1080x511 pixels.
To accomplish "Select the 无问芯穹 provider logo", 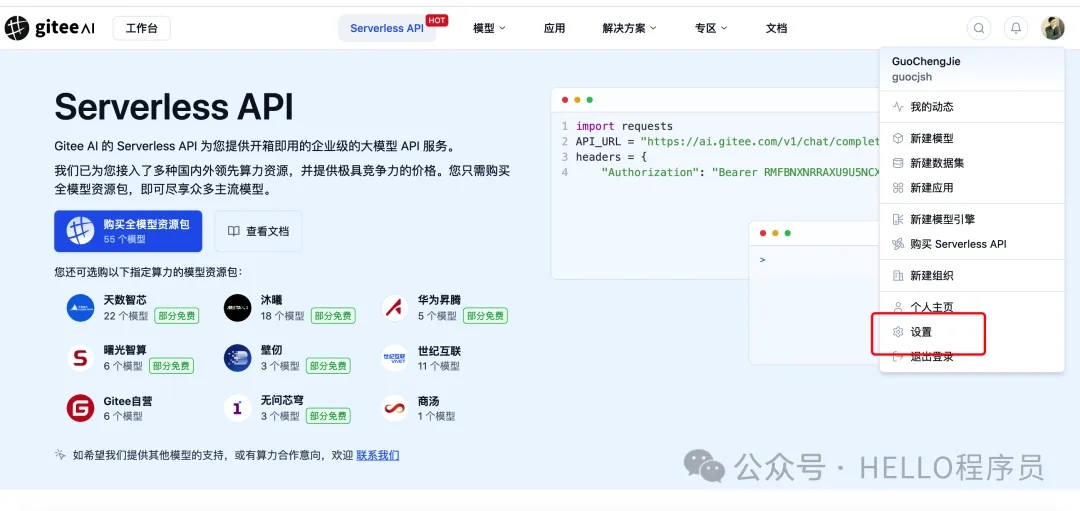I will [x=238, y=408].
